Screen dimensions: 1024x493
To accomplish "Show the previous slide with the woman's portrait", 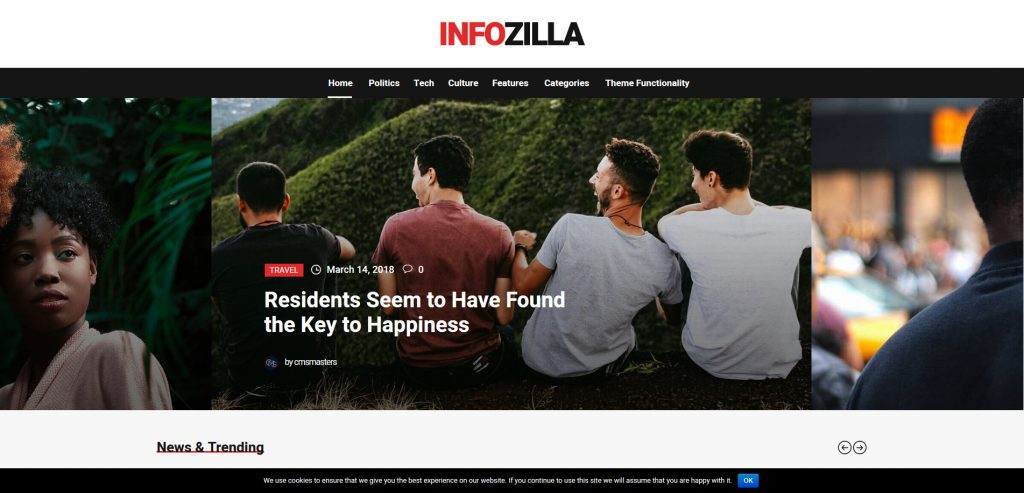I will coord(105,254).
